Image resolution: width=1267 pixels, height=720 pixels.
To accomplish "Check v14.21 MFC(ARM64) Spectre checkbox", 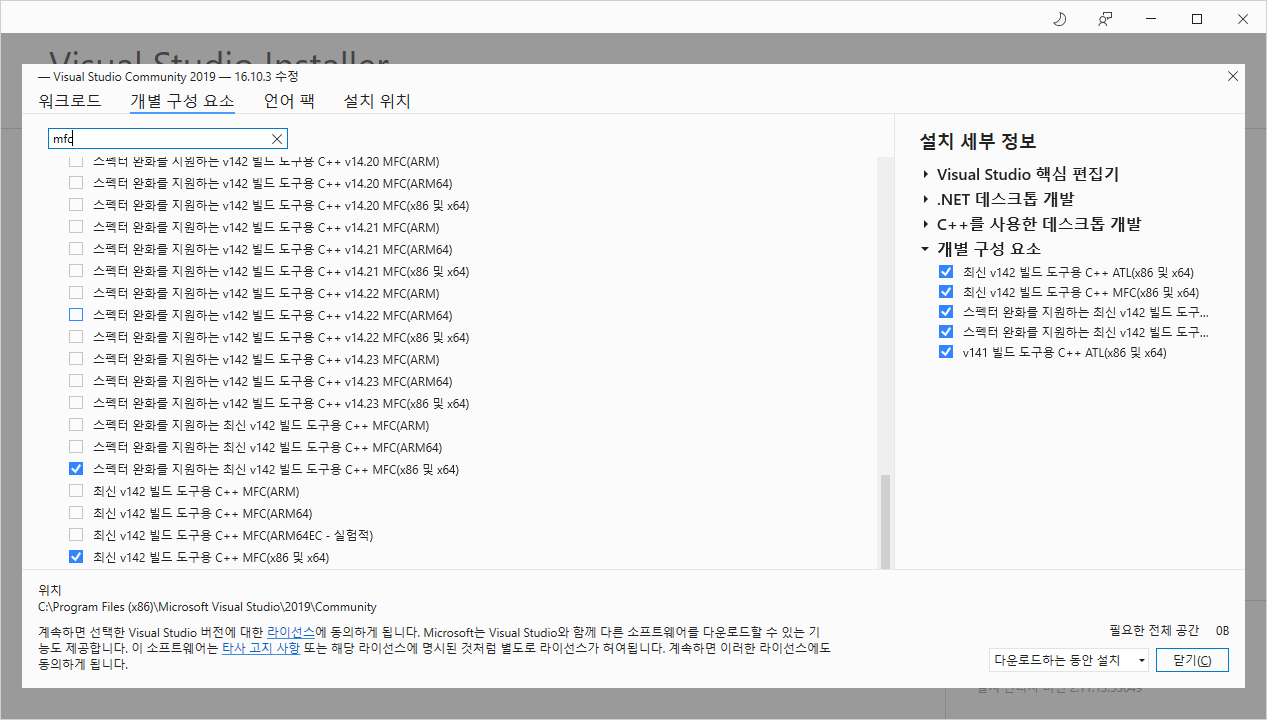I will coord(76,249).
